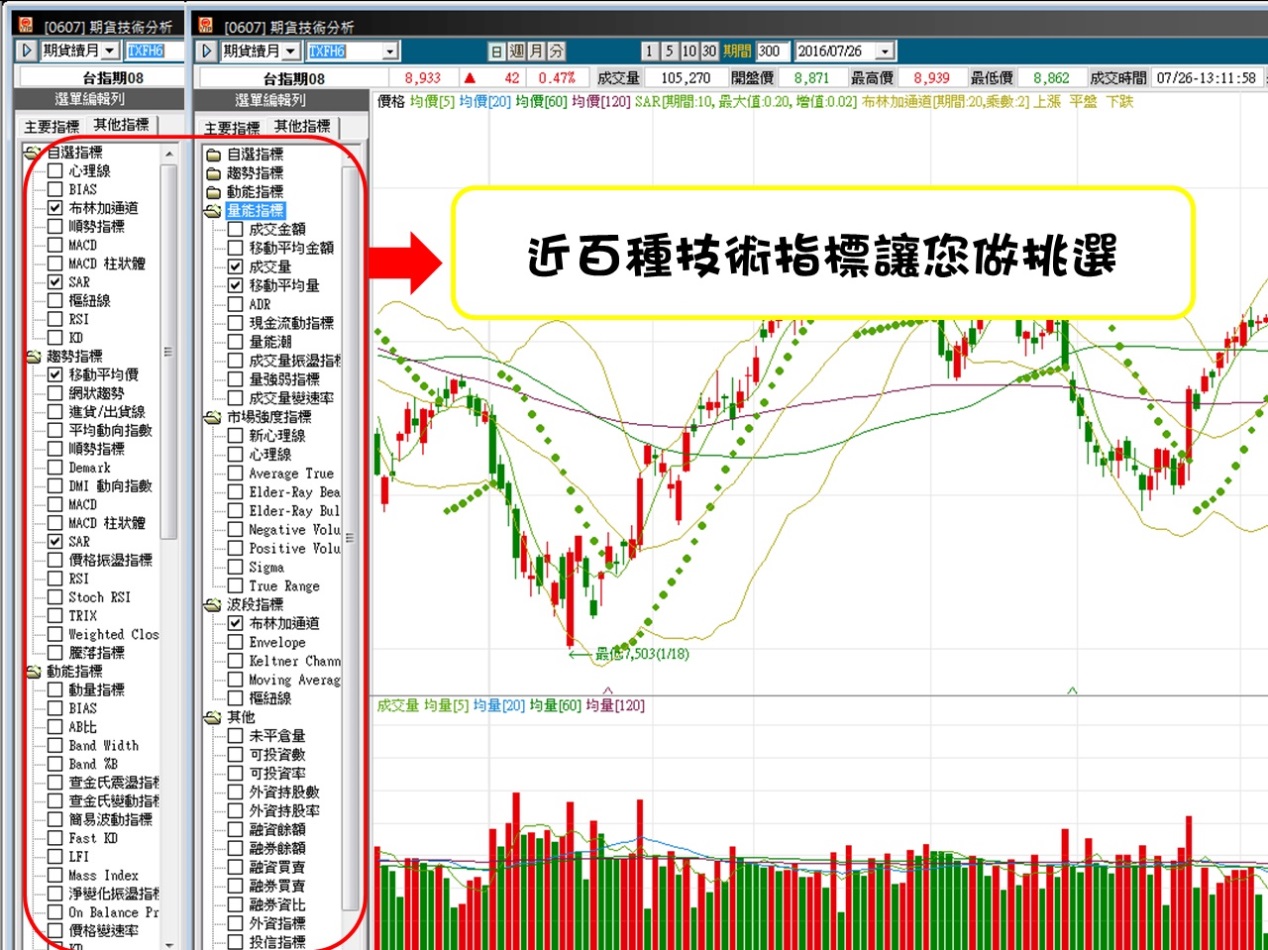The width and height of the screenshot is (1268, 950).
Task: Collapse the 動能指標 folder in the left window
Action: [x=33, y=671]
